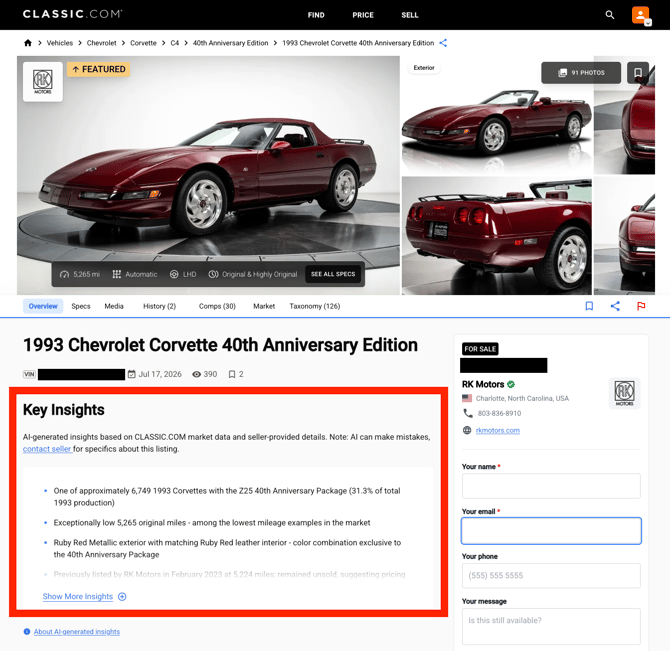Image resolution: width=670 pixels, height=651 pixels.
Task: Open the top-down convertible side photo
Action: [x=497, y=115]
